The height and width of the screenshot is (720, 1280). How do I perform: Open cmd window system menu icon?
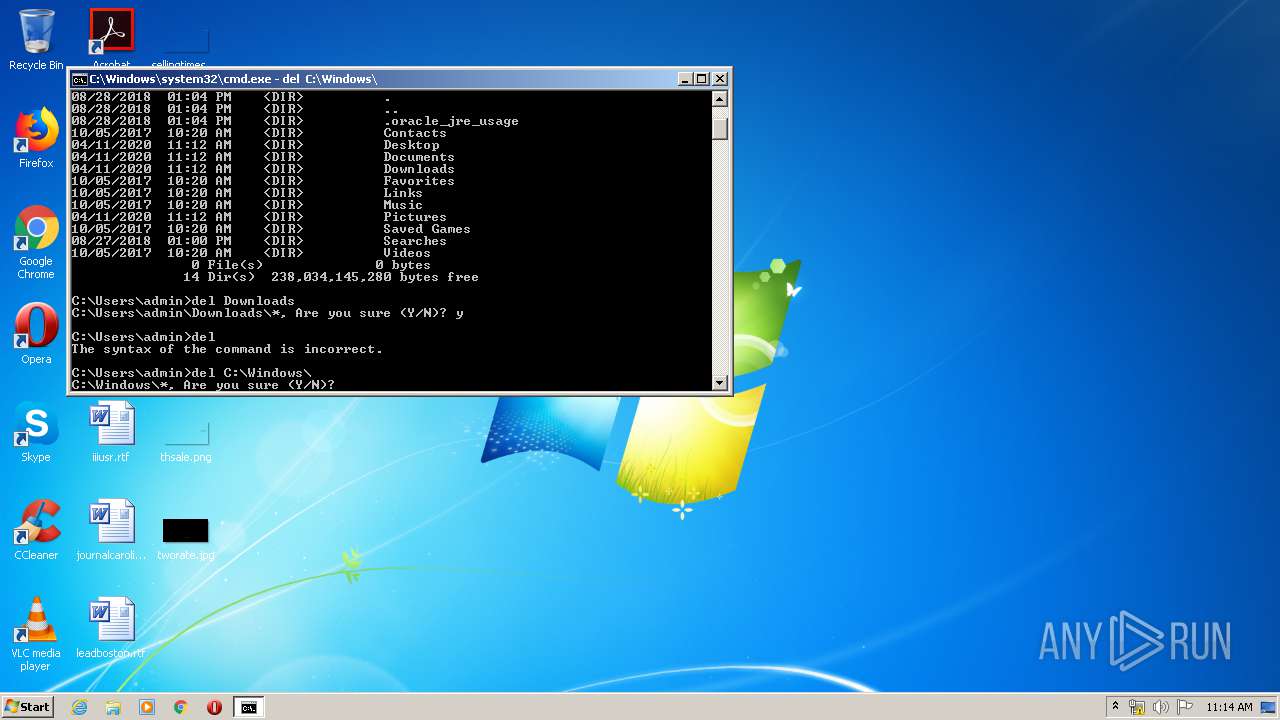pyautogui.click(x=79, y=79)
